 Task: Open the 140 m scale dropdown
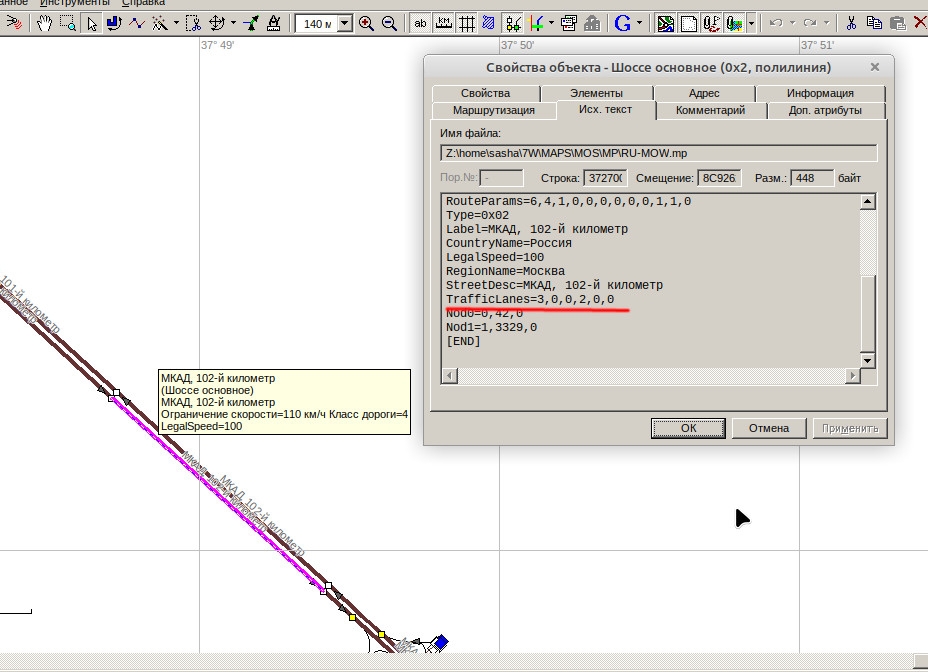pos(344,23)
